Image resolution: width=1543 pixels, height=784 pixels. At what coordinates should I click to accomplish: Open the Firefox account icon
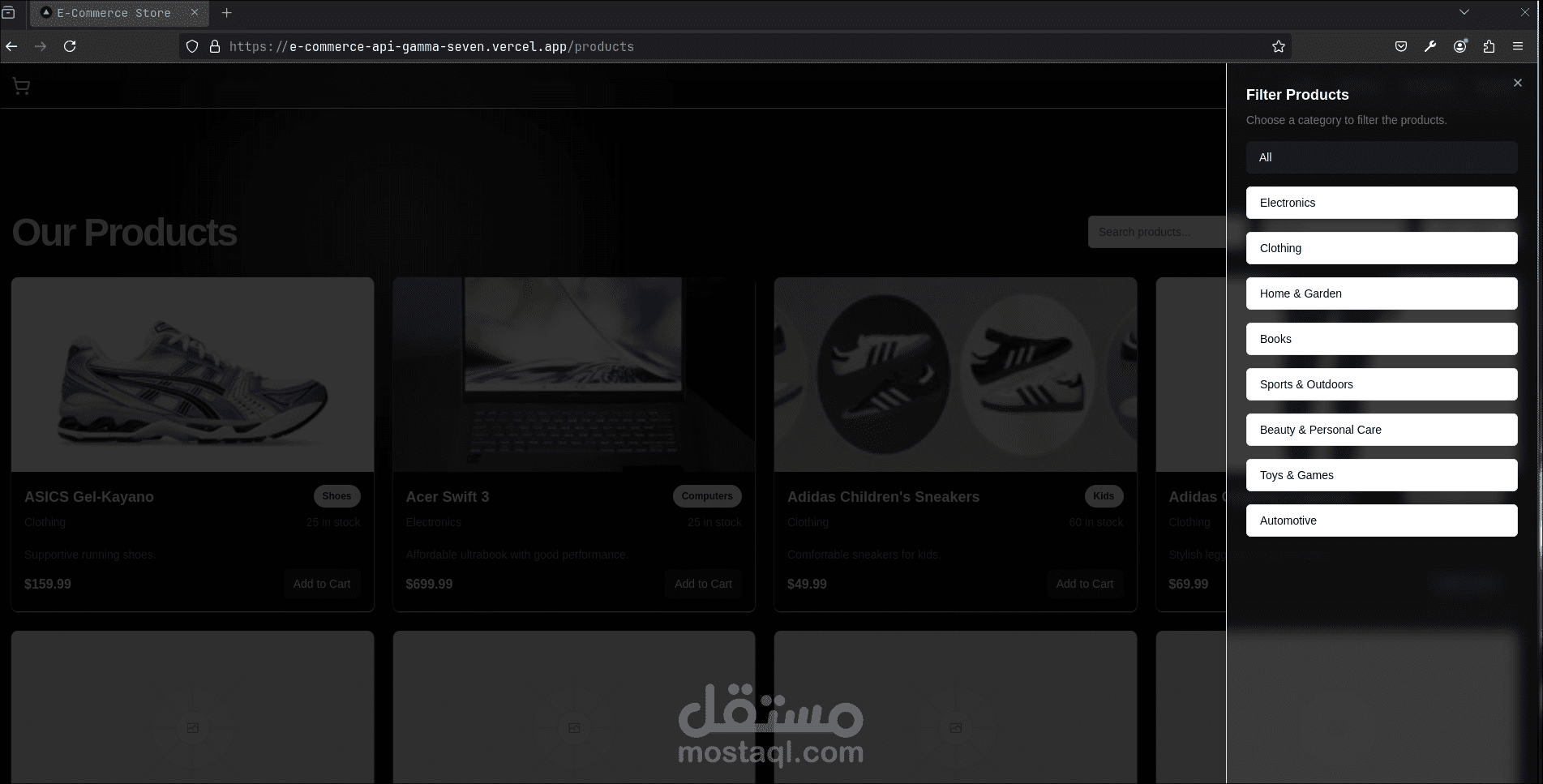(1459, 46)
